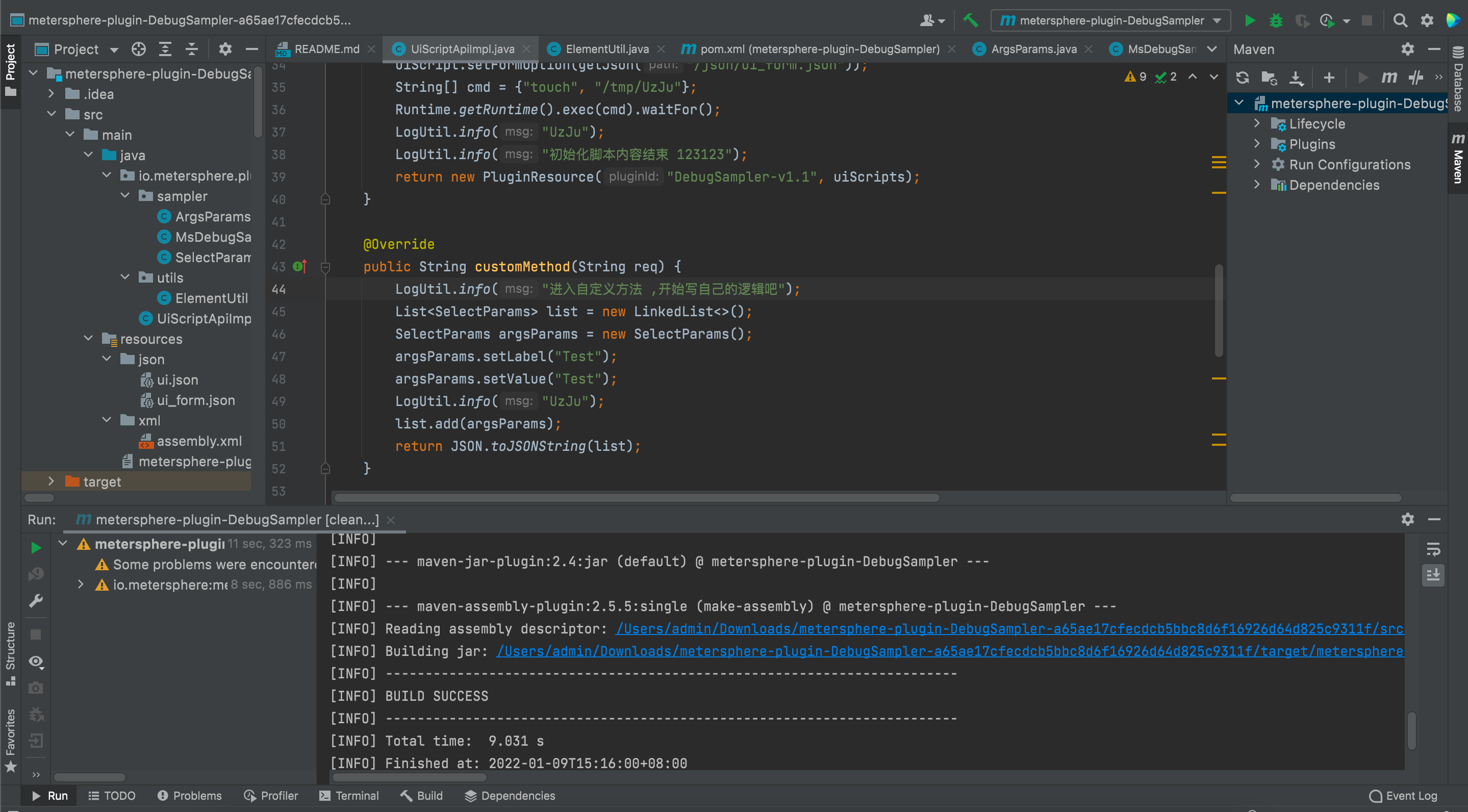The height and width of the screenshot is (812, 1468).
Task: Collapse the resources folder
Action: point(88,339)
